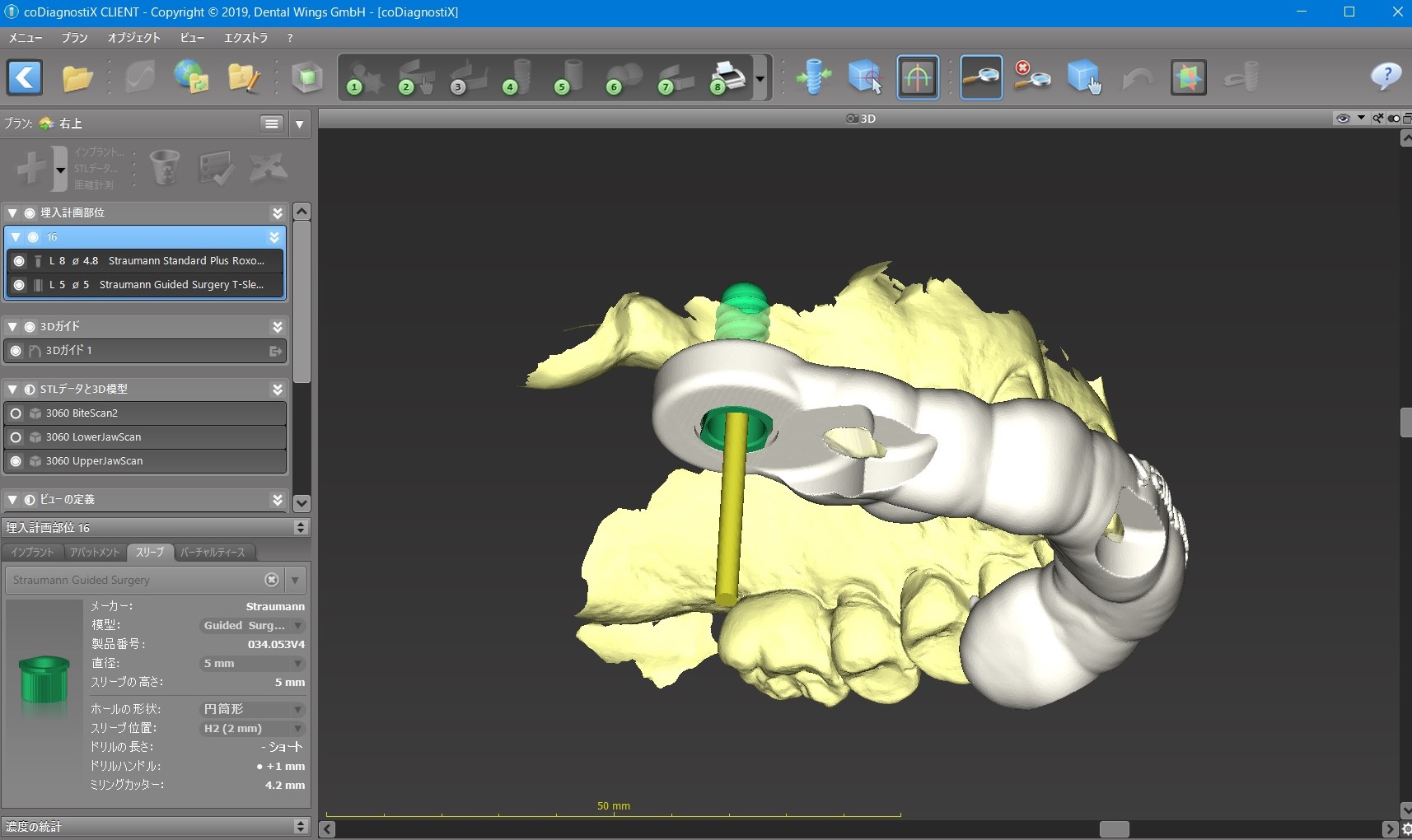1412x840 pixels.
Task: Switch to the アバットメント tab
Action: [95, 553]
